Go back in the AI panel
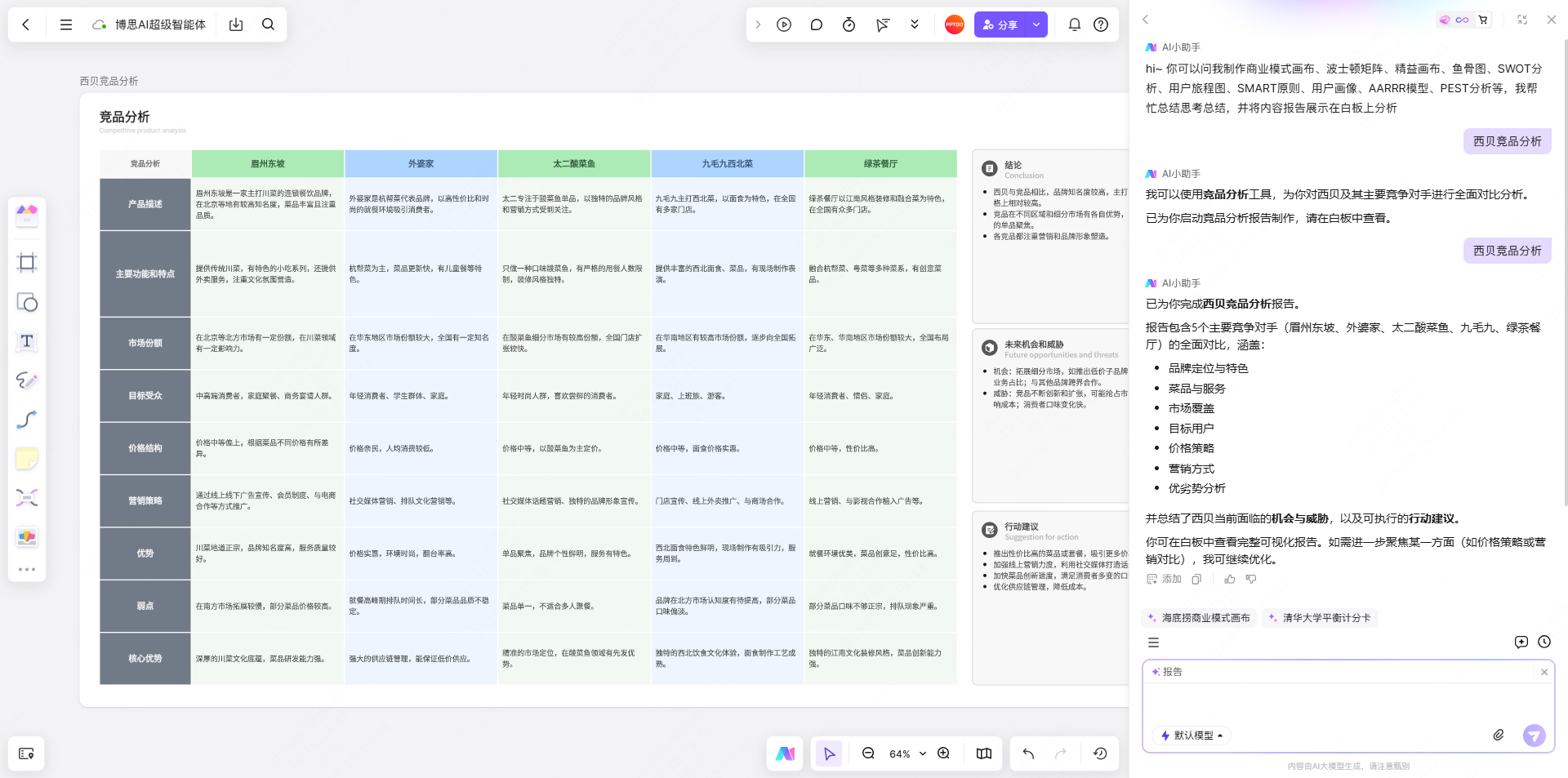 [1145, 20]
